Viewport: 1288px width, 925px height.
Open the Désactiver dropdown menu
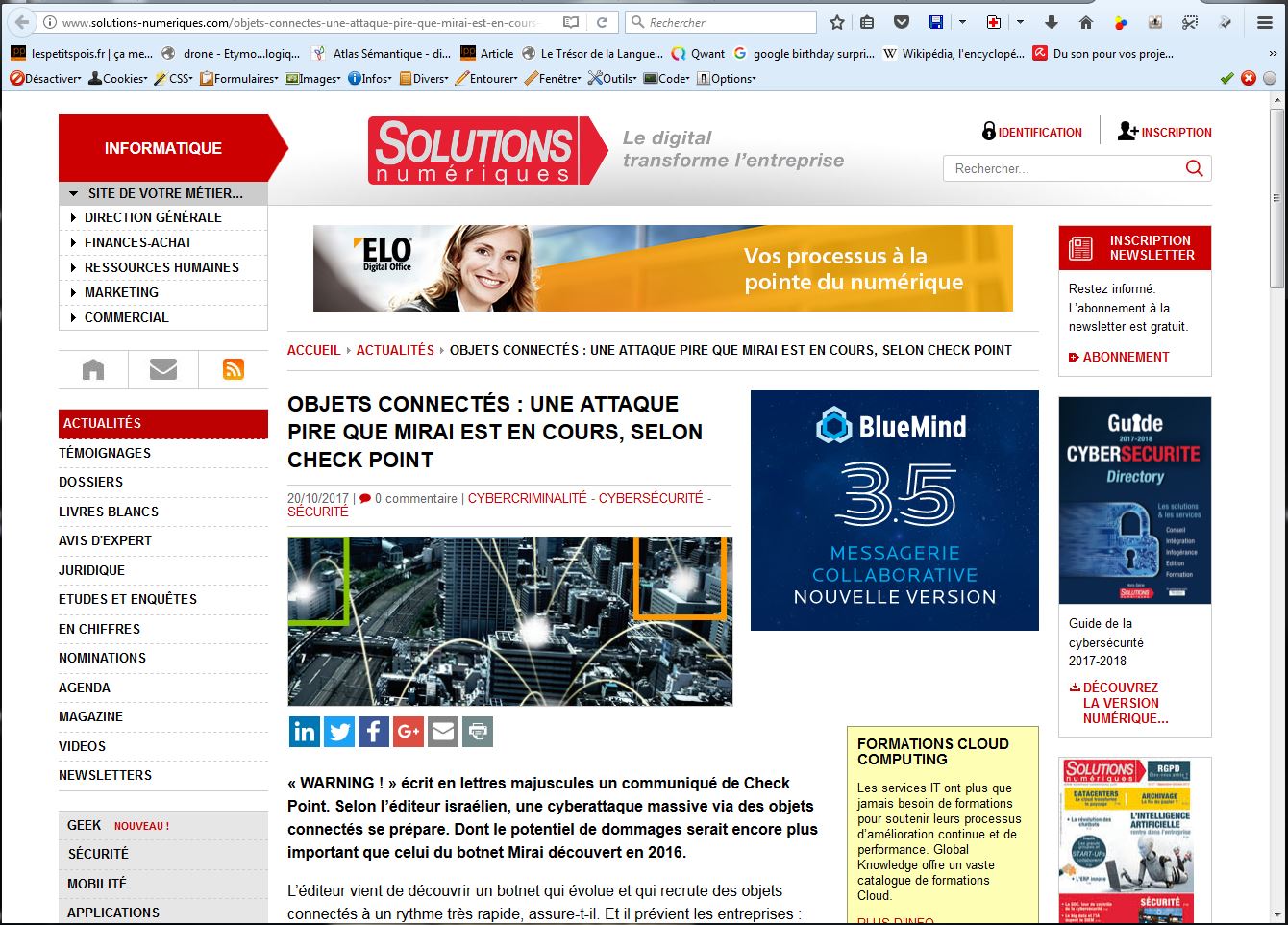point(46,79)
